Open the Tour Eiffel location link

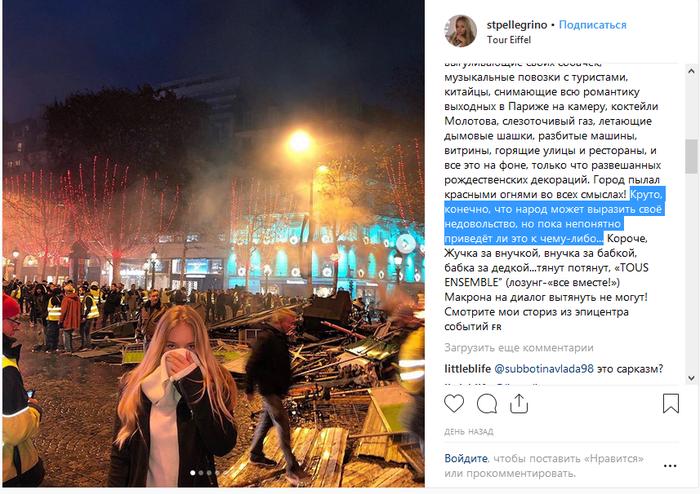click(x=509, y=40)
